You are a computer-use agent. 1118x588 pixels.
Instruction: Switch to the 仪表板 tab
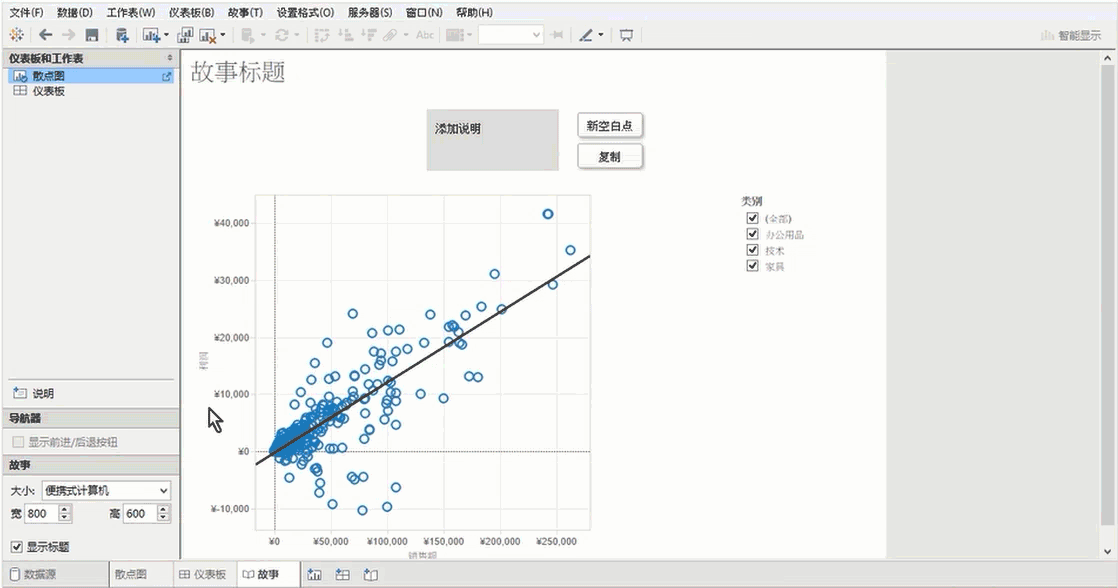click(x=202, y=575)
